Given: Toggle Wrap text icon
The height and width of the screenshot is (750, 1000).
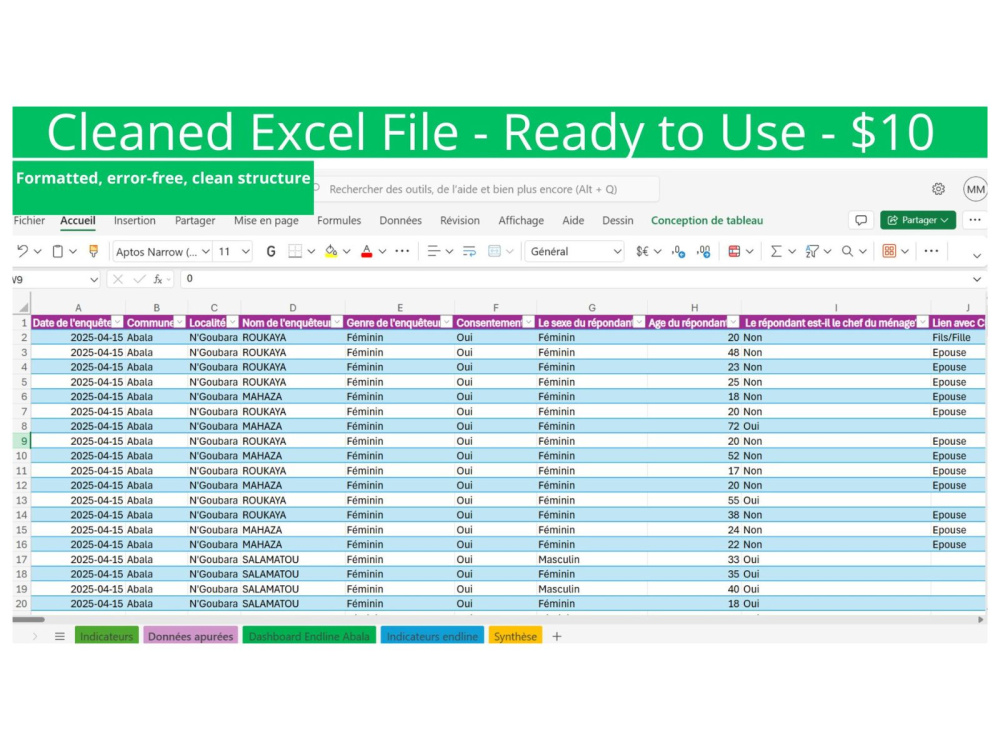Looking at the screenshot, I should click(x=469, y=251).
